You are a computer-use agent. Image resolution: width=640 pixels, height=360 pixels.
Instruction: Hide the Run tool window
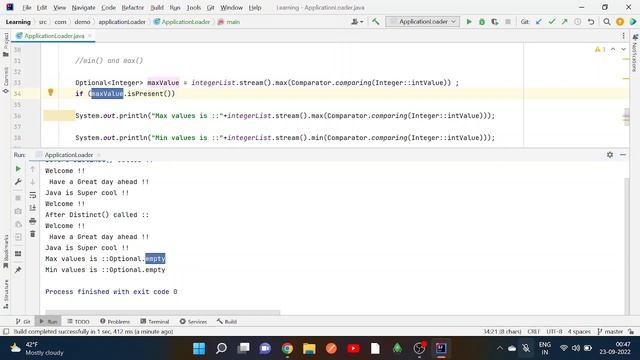[x=623, y=155]
